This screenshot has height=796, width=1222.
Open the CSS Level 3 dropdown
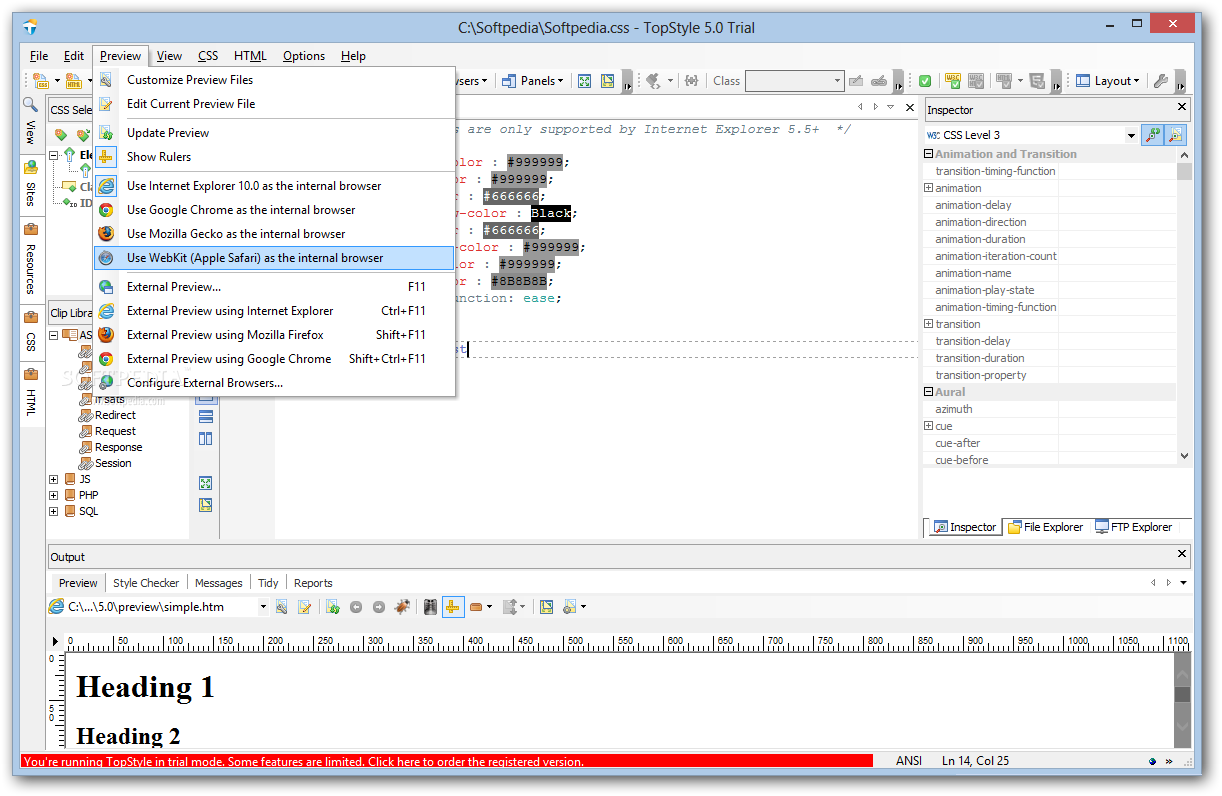(x=1131, y=135)
